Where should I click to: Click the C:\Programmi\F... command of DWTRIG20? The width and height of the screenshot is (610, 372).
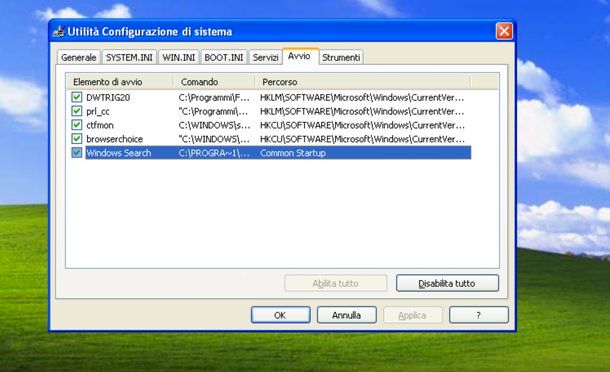[x=214, y=97]
